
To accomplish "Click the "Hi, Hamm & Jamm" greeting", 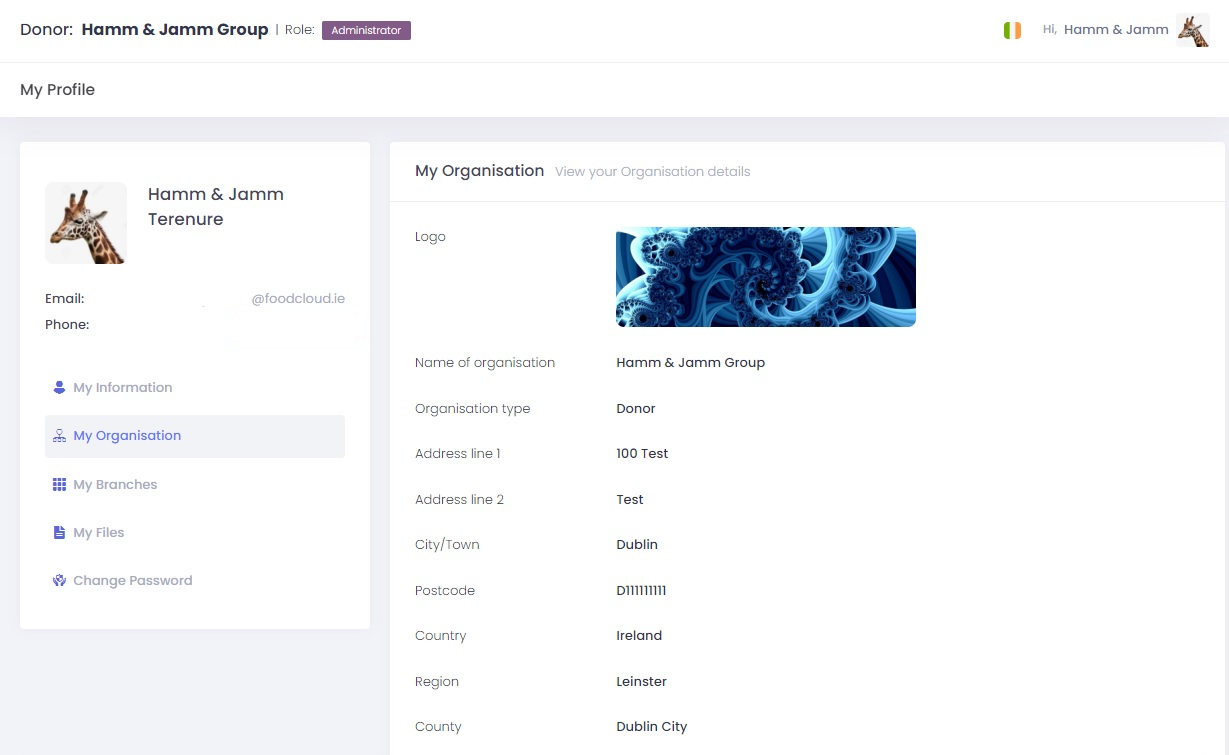I will coord(1105,30).
